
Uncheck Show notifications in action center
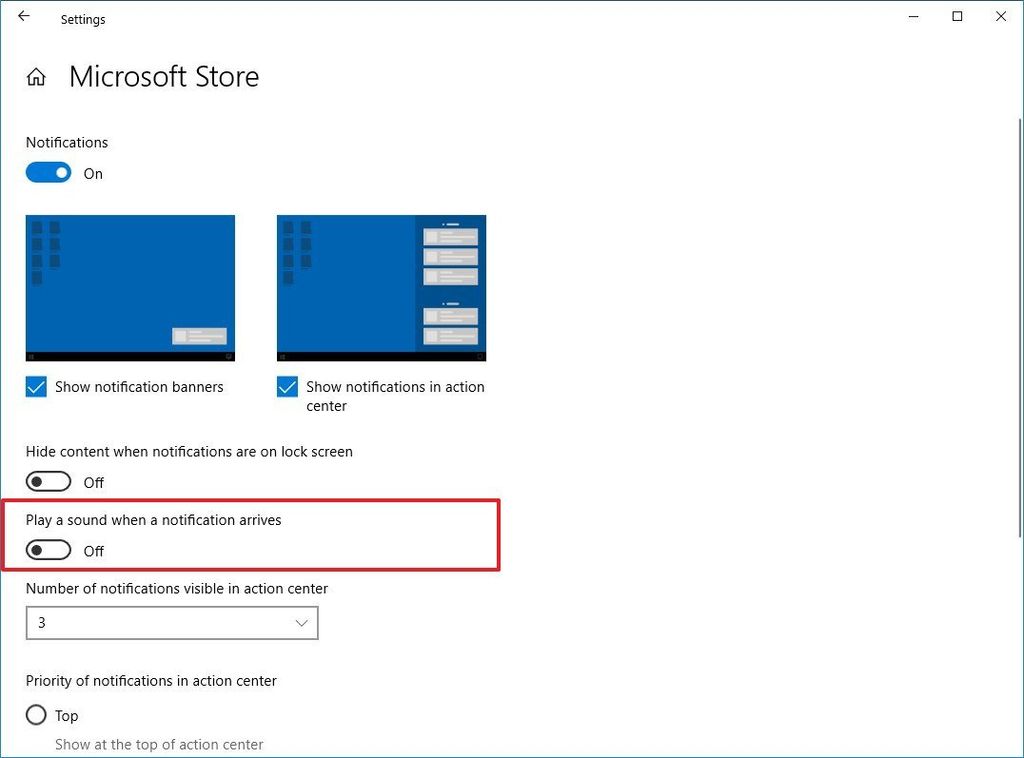click(287, 386)
